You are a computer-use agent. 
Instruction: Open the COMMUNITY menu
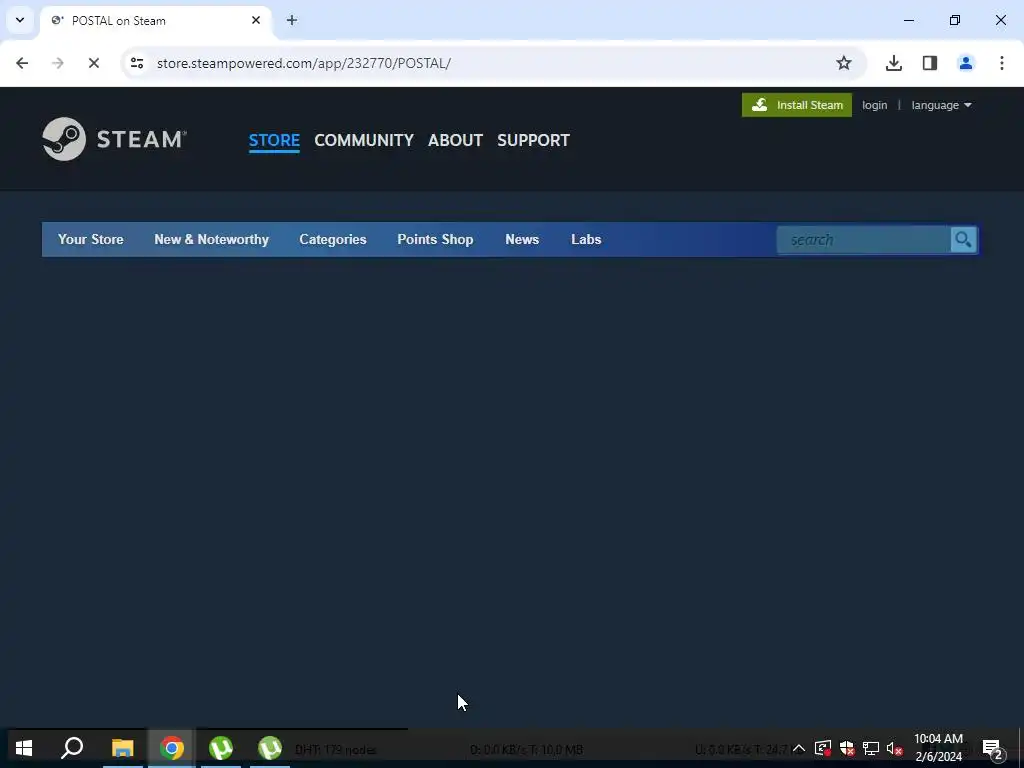click(364, 140)
